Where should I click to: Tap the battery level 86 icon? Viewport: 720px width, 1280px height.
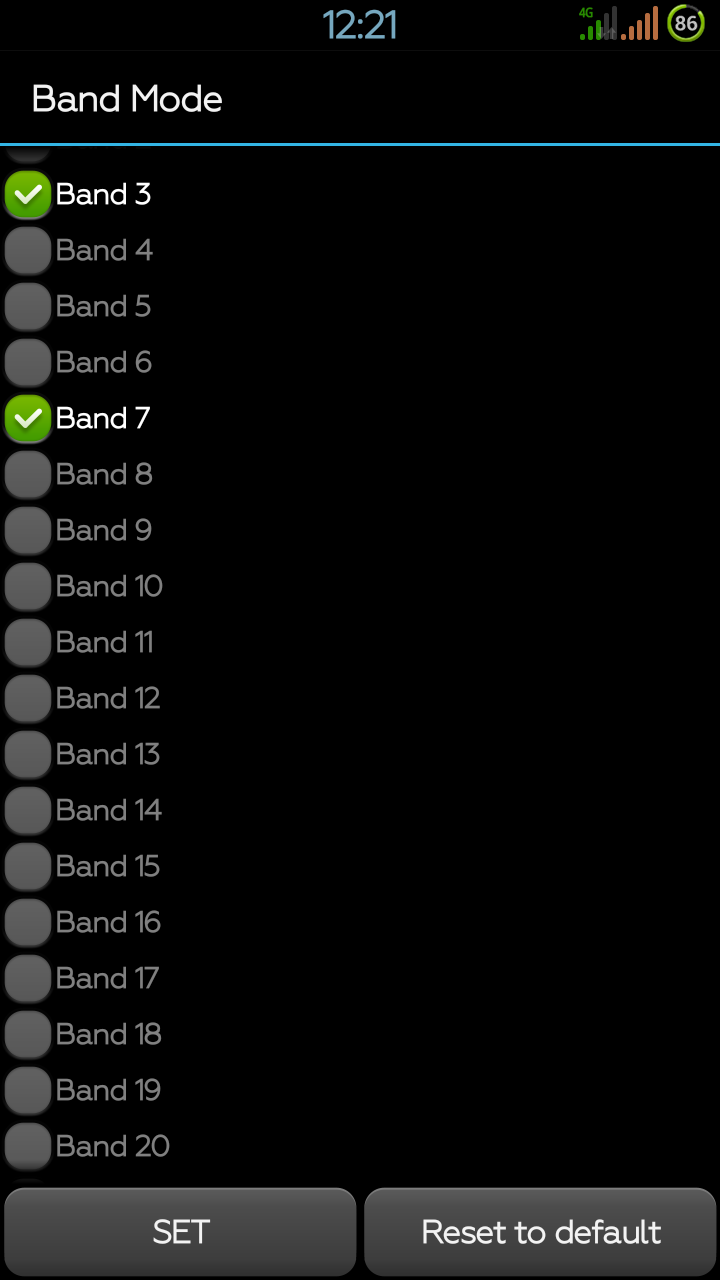[x=686, y=22]
